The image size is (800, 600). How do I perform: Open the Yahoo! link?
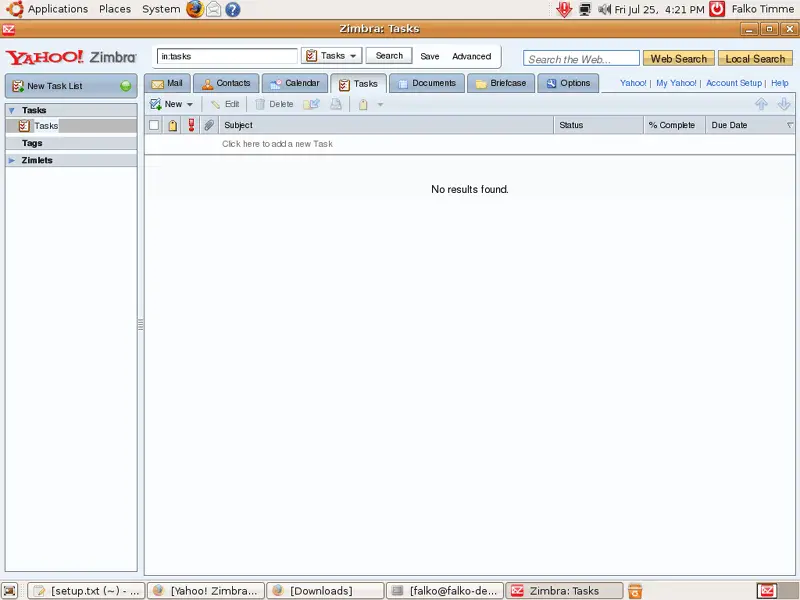pos(633,83)
